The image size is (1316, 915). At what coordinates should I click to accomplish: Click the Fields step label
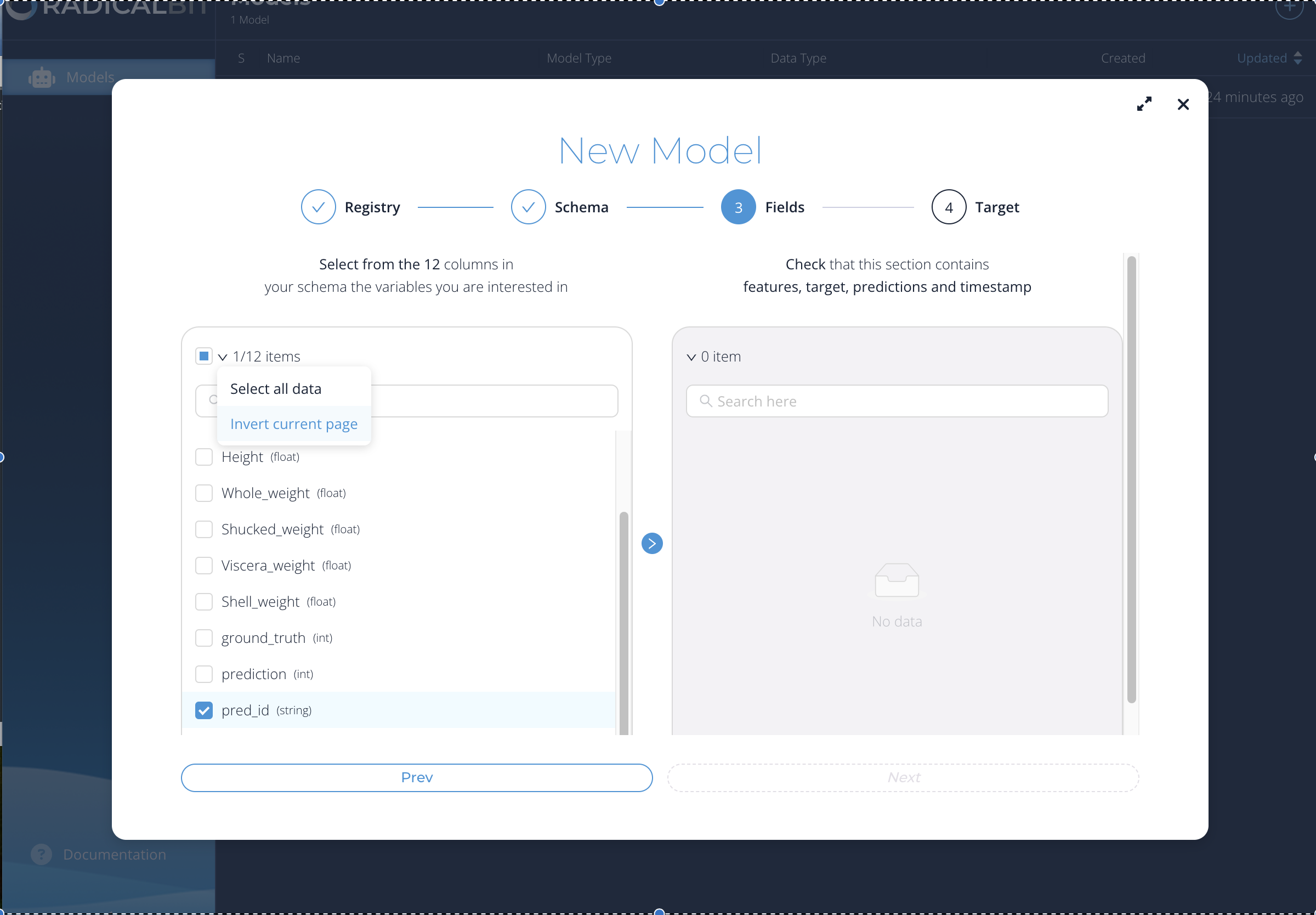[784, 207]
